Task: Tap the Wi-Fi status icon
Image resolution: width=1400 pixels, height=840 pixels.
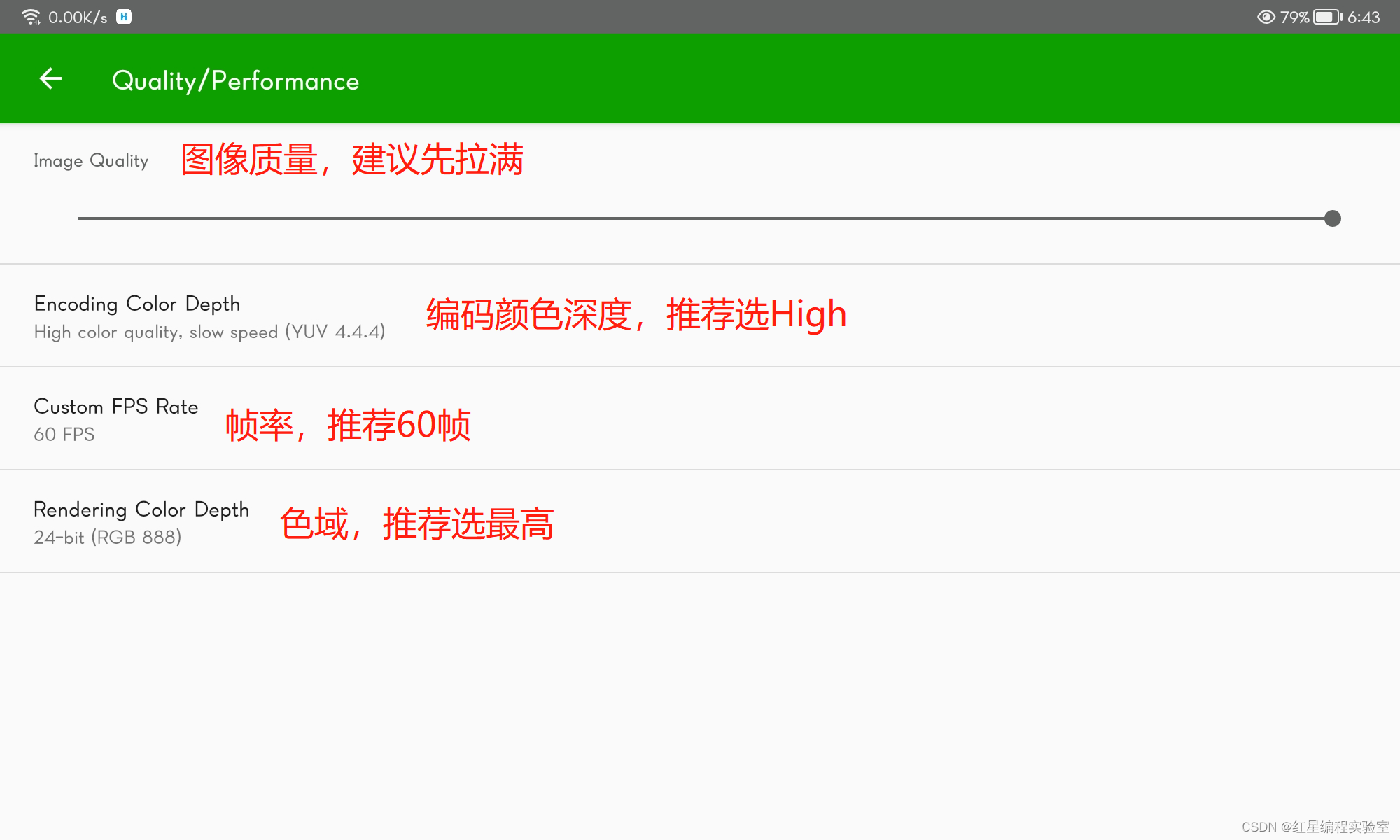Action: tap(31, 17)
